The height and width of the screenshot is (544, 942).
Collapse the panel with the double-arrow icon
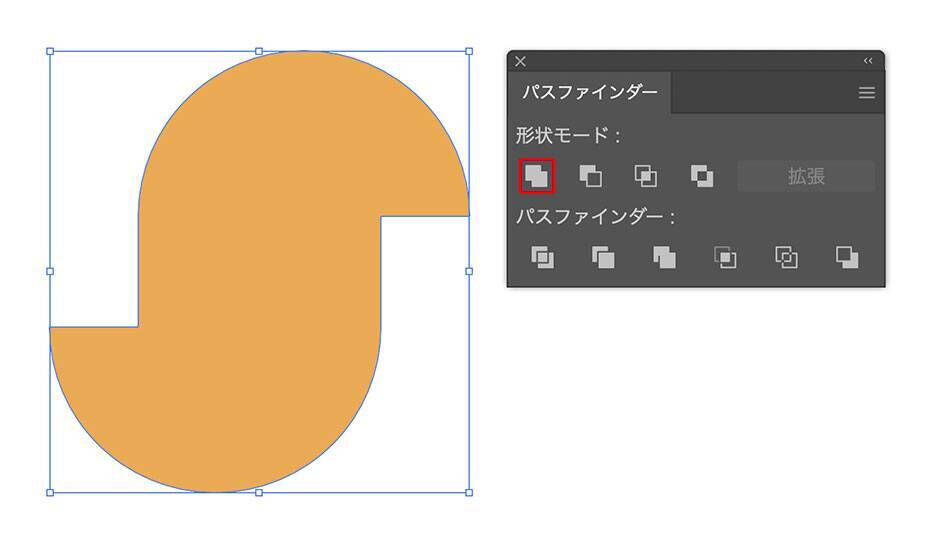click(868, 61)
